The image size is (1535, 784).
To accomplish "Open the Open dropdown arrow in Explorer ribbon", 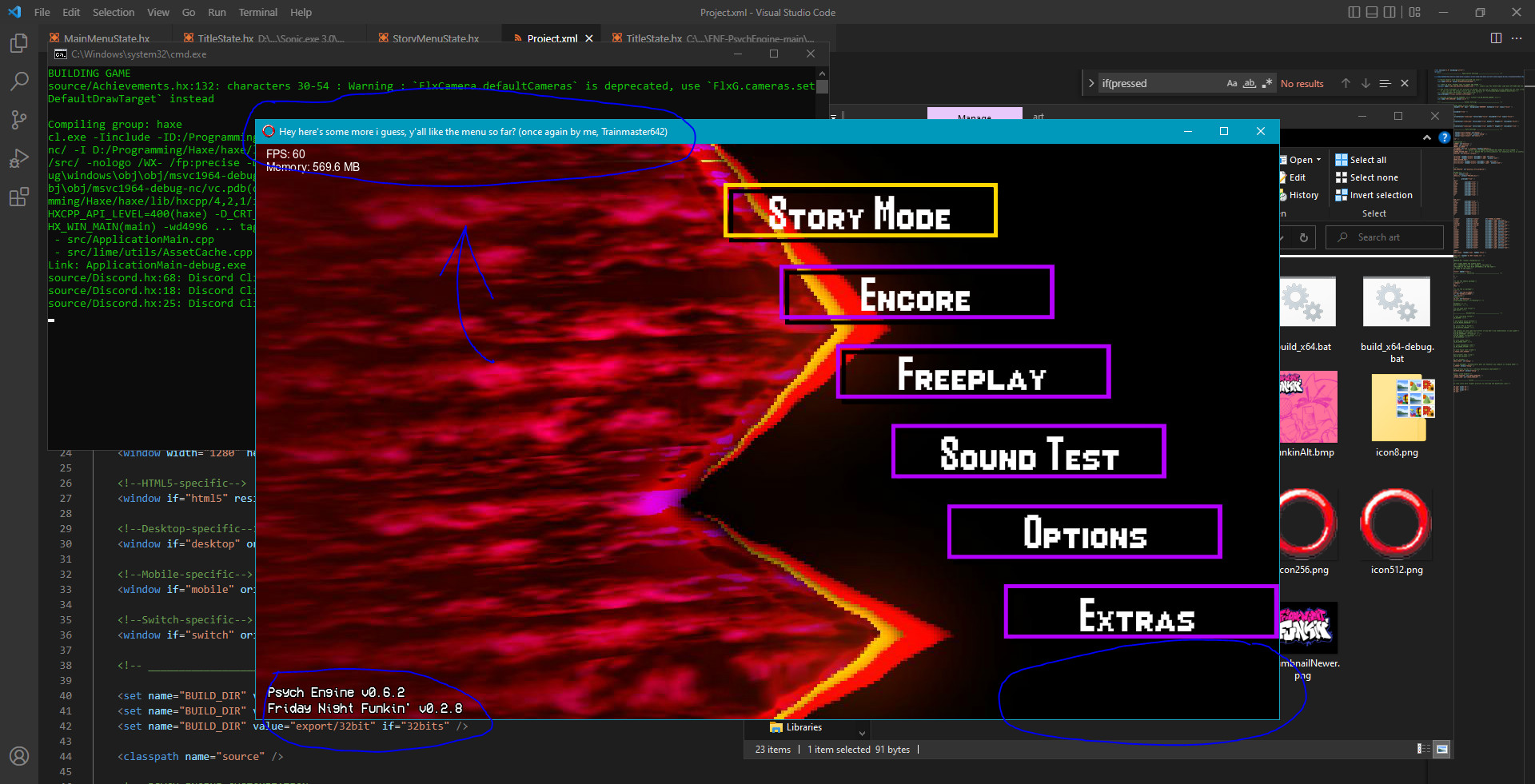I will (x=1319, y=160).
